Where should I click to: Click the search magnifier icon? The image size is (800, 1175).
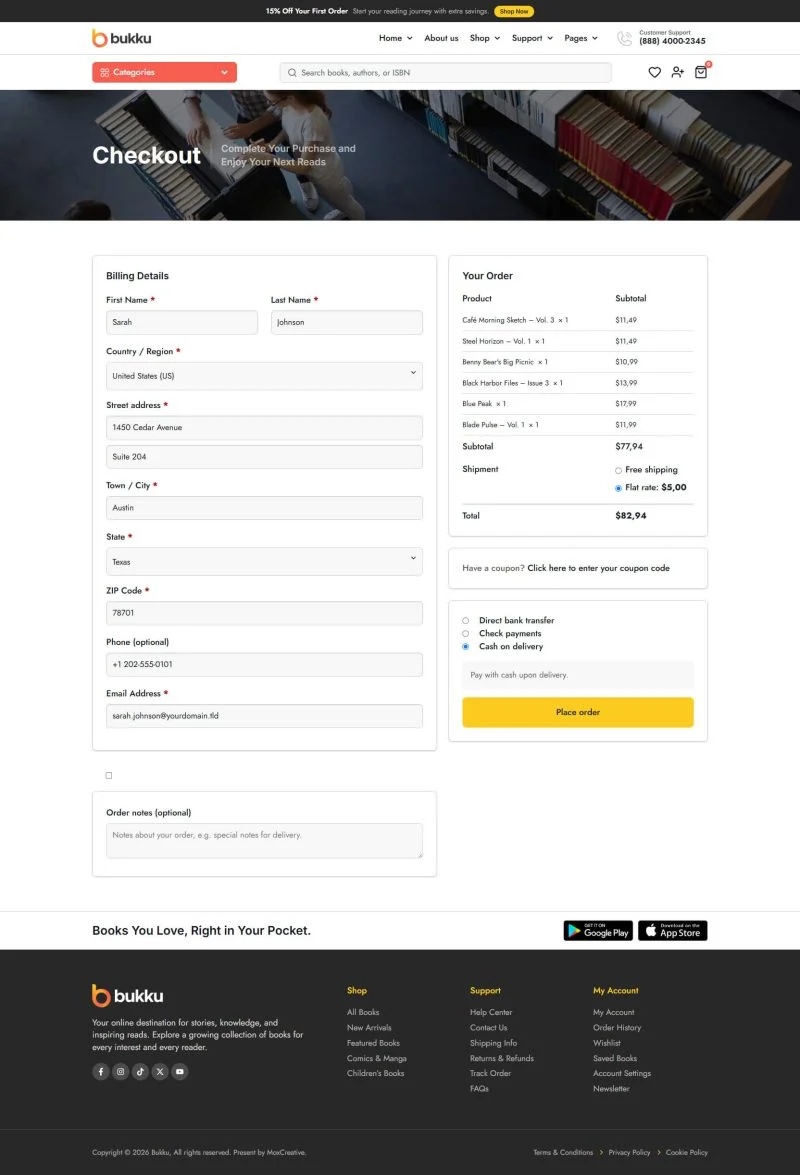tap(292, 73)
